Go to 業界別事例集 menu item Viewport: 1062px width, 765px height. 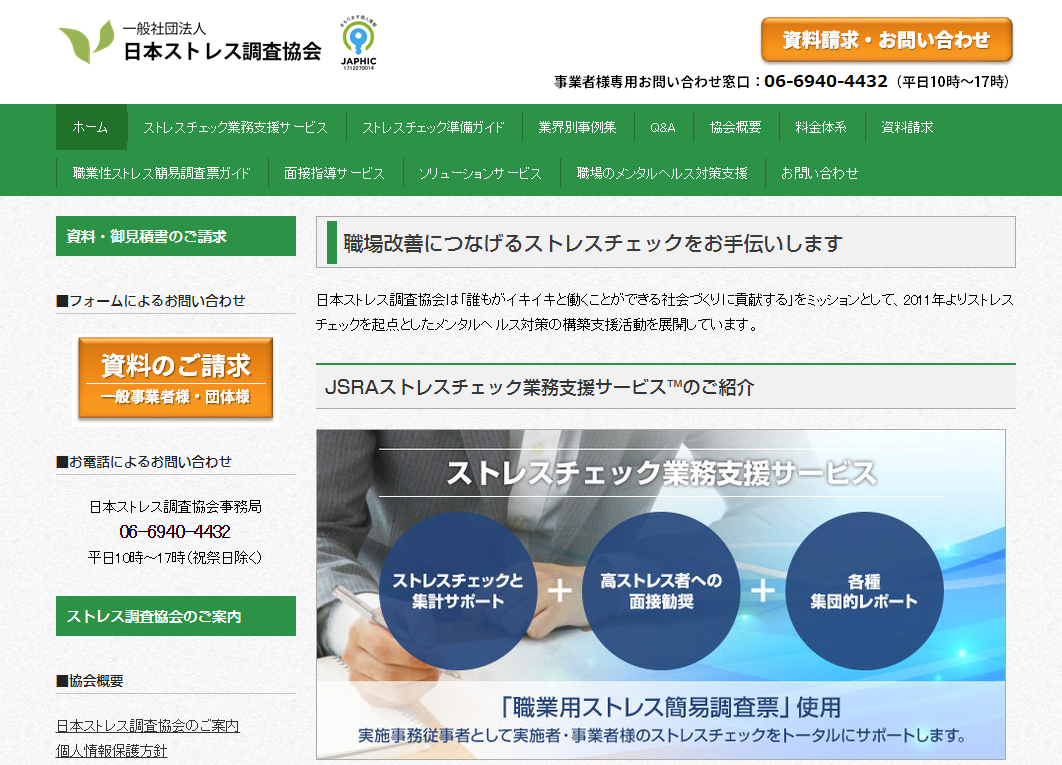coord(578,127)
